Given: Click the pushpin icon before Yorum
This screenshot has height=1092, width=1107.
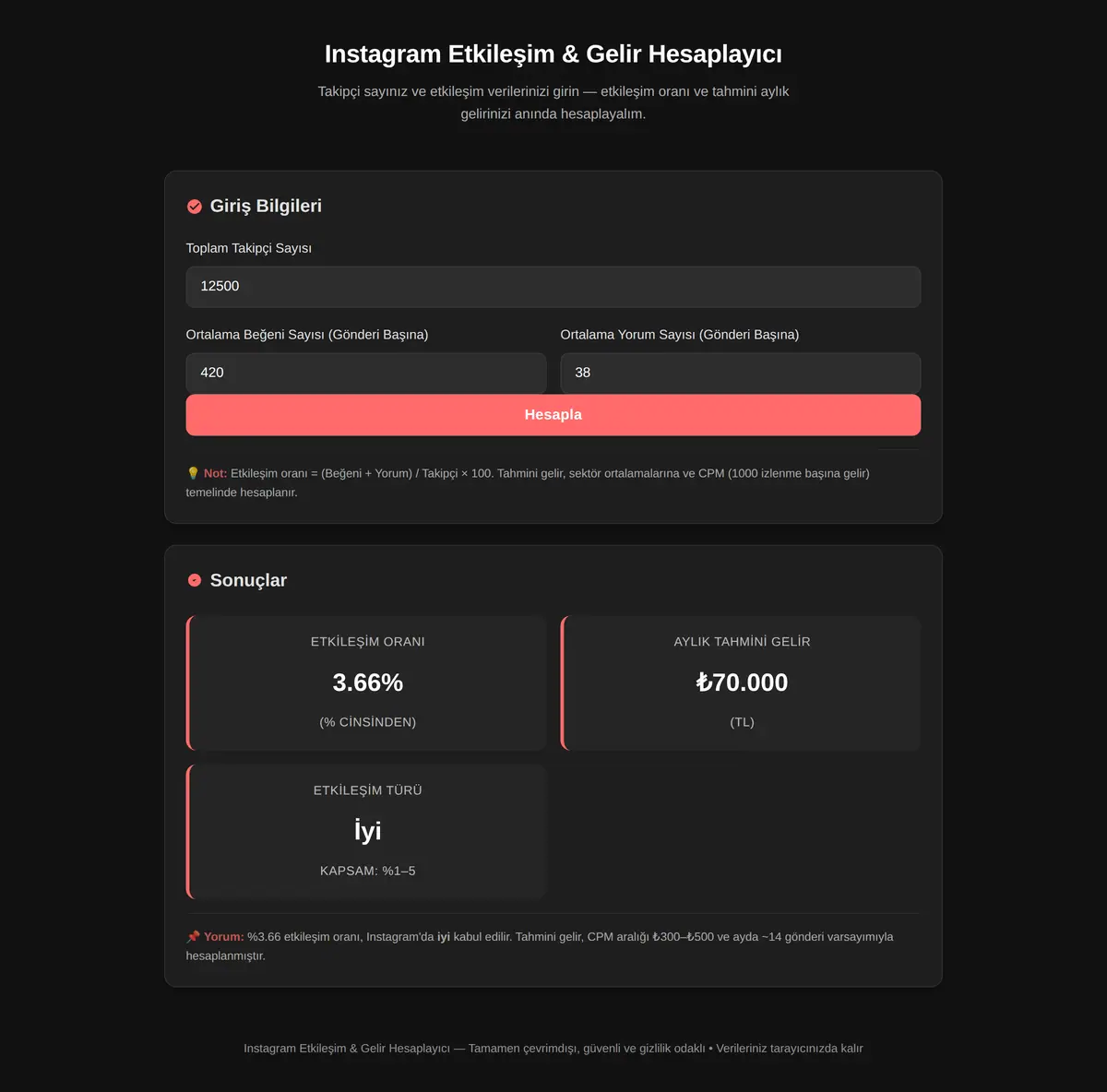Looking at the screenshot, I should pyautogui.click(x=193, y=936).
